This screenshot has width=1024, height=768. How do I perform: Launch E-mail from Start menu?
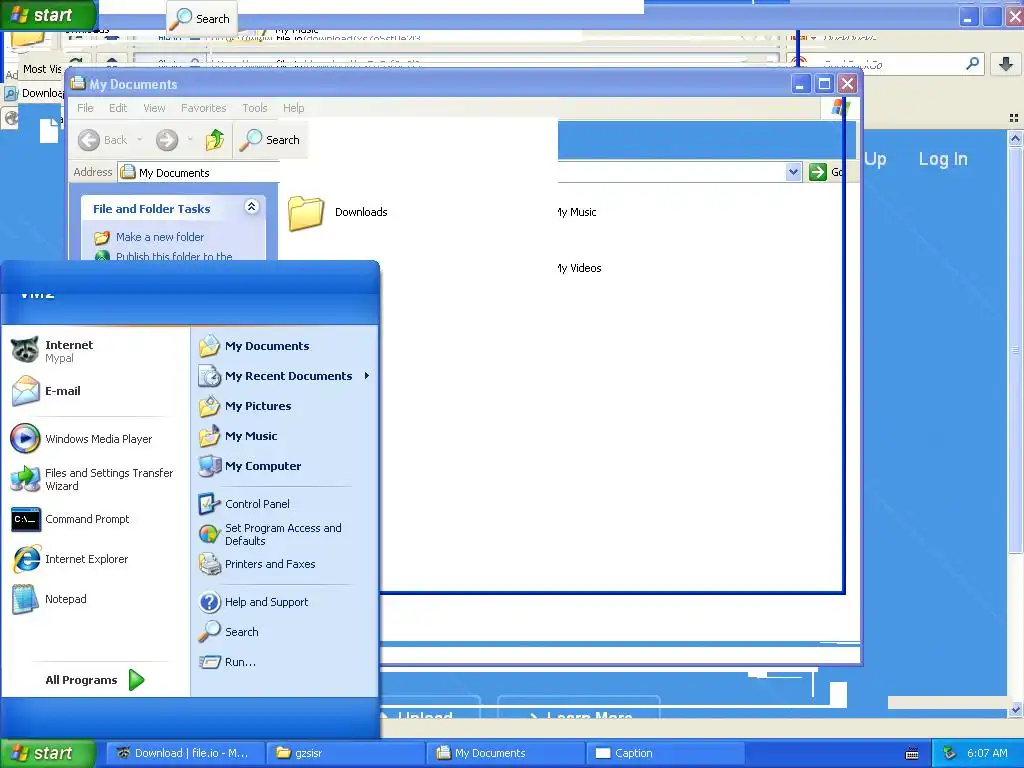coord(47,391)
